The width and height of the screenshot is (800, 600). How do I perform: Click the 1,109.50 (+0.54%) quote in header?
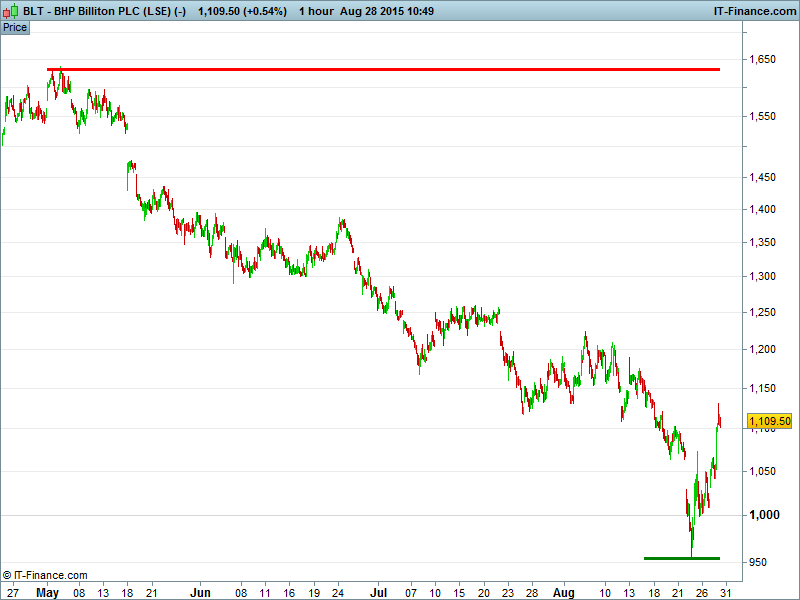point(242,11)
